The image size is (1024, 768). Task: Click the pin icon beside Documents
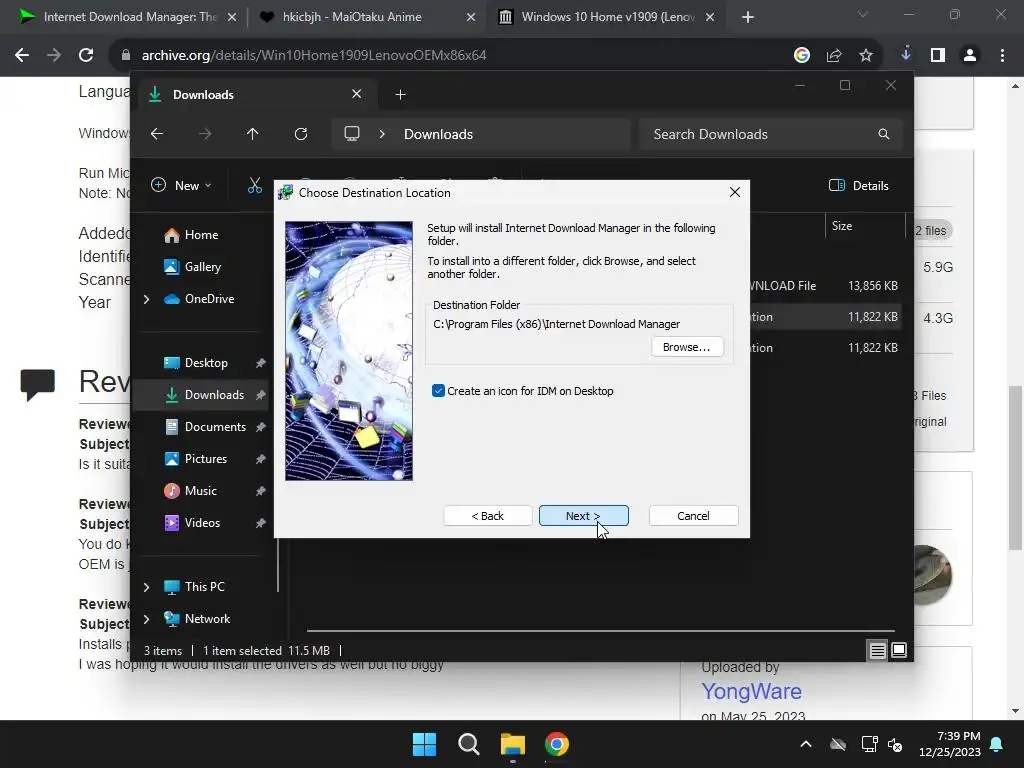pos(261,427)
